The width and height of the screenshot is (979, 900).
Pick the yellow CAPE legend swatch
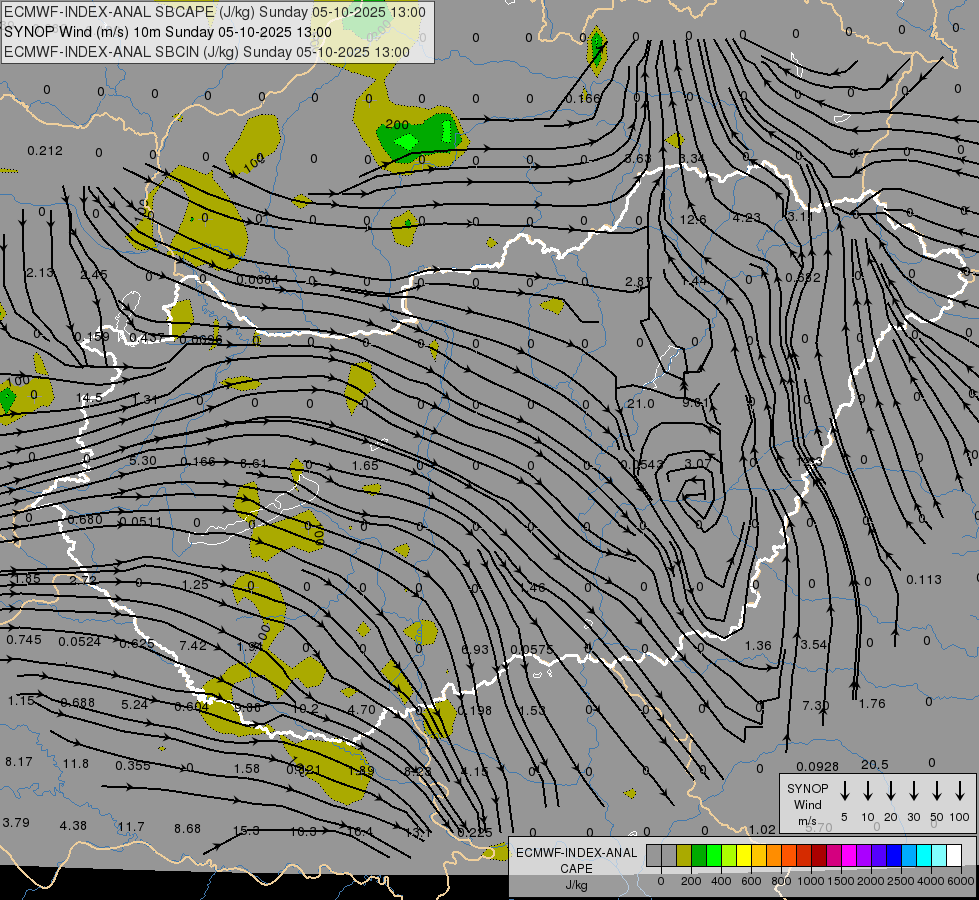click(x=744, y=856)
